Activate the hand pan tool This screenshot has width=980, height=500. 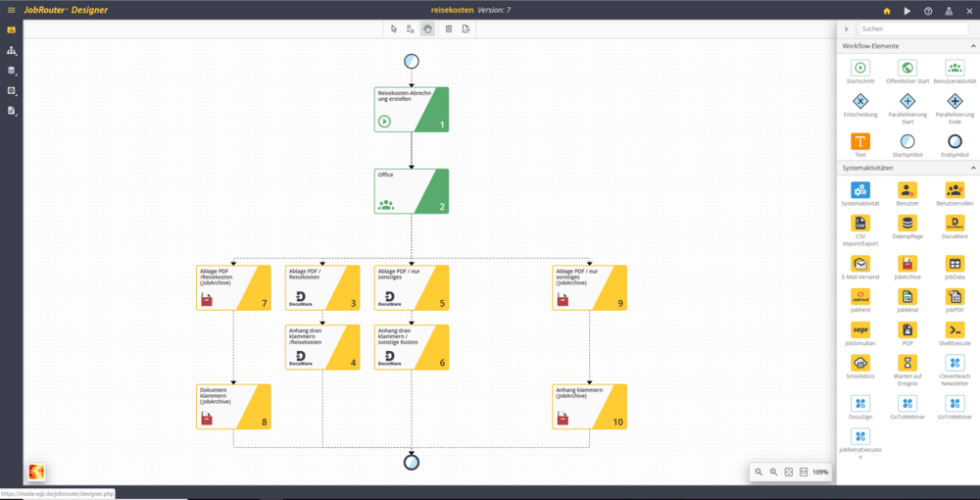(x=428, y=29)
